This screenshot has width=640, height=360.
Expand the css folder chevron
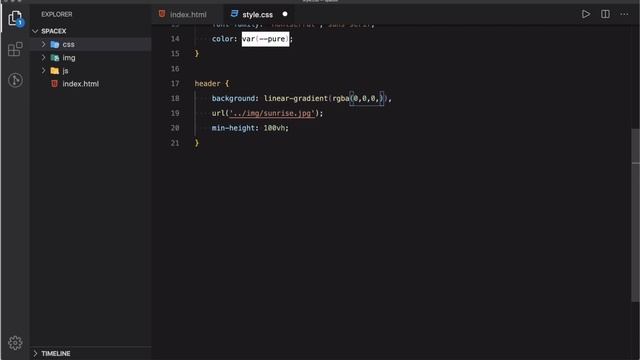coord(43,44)
